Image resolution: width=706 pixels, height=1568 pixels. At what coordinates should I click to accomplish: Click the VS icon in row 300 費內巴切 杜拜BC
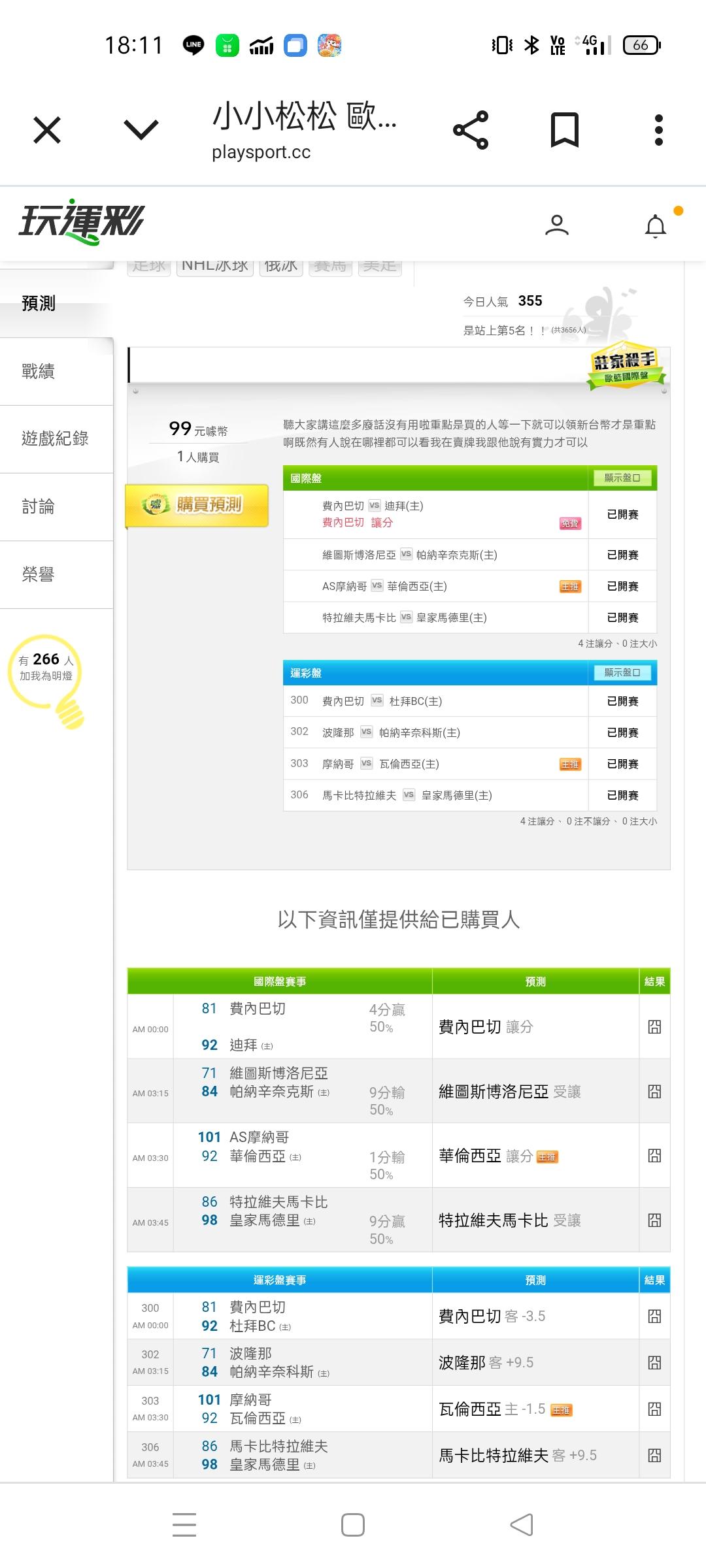[x=377, y=700]
